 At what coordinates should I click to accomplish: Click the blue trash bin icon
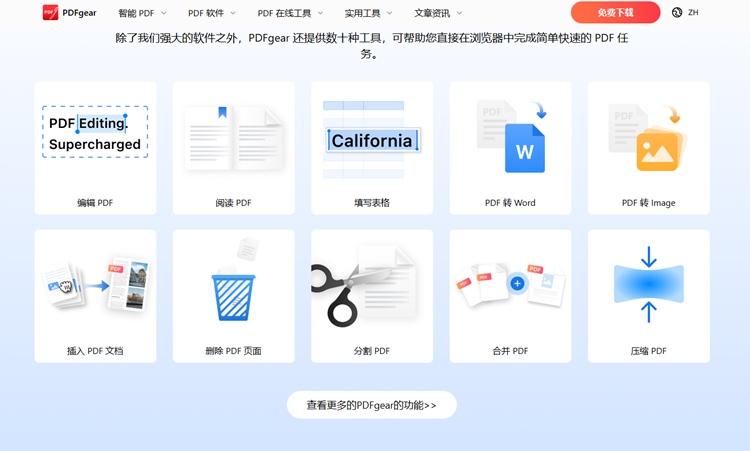(x=233, y=297)
